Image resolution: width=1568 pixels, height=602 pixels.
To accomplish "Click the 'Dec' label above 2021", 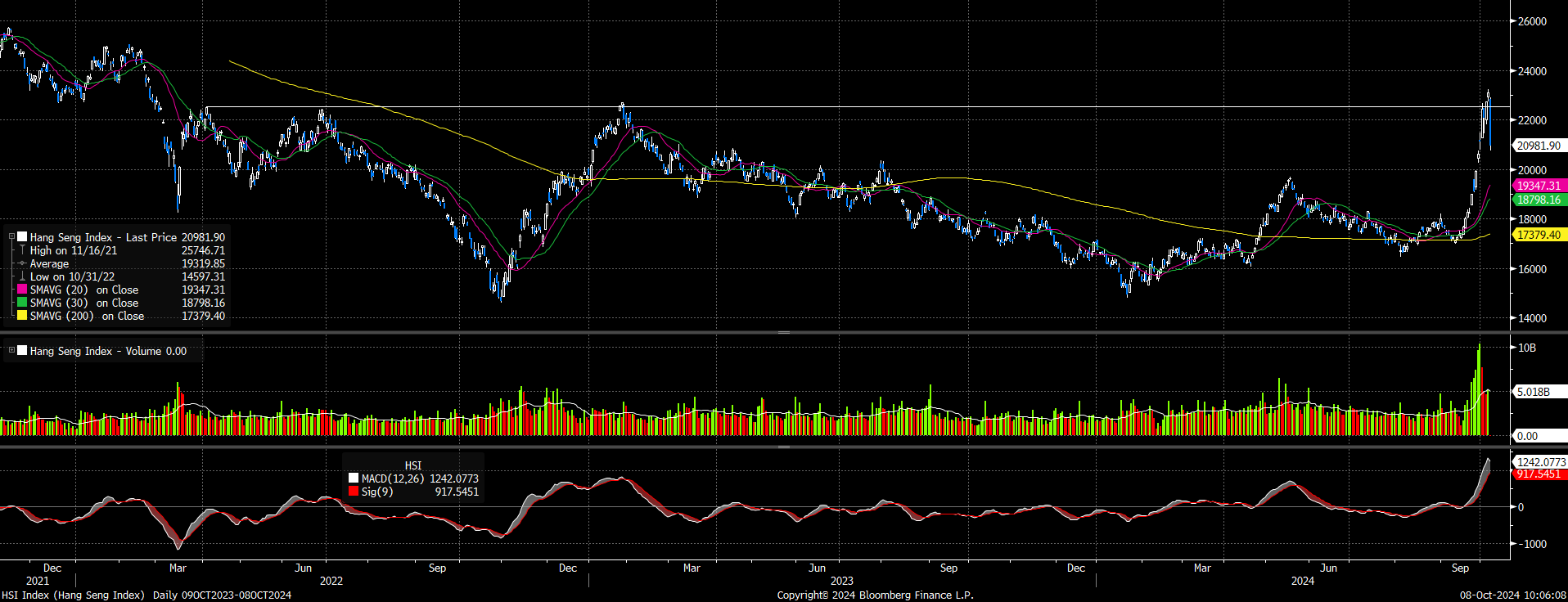I will (x=52, y=568).
